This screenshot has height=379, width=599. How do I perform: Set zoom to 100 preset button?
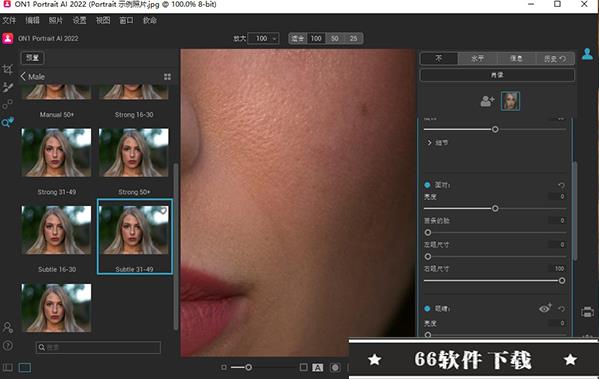coord(316,38)
